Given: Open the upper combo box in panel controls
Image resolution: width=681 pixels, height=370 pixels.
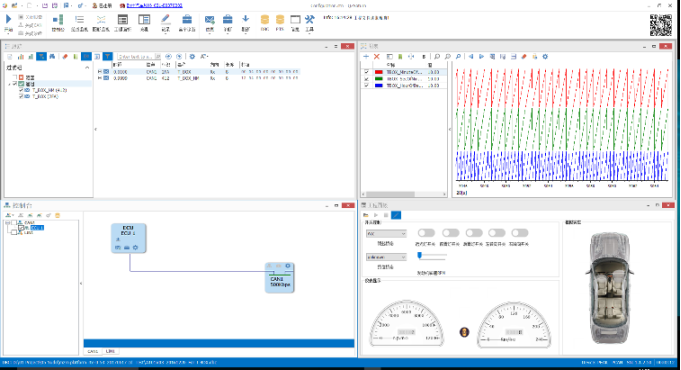Looking at the screenshot, I should (386, 234).
